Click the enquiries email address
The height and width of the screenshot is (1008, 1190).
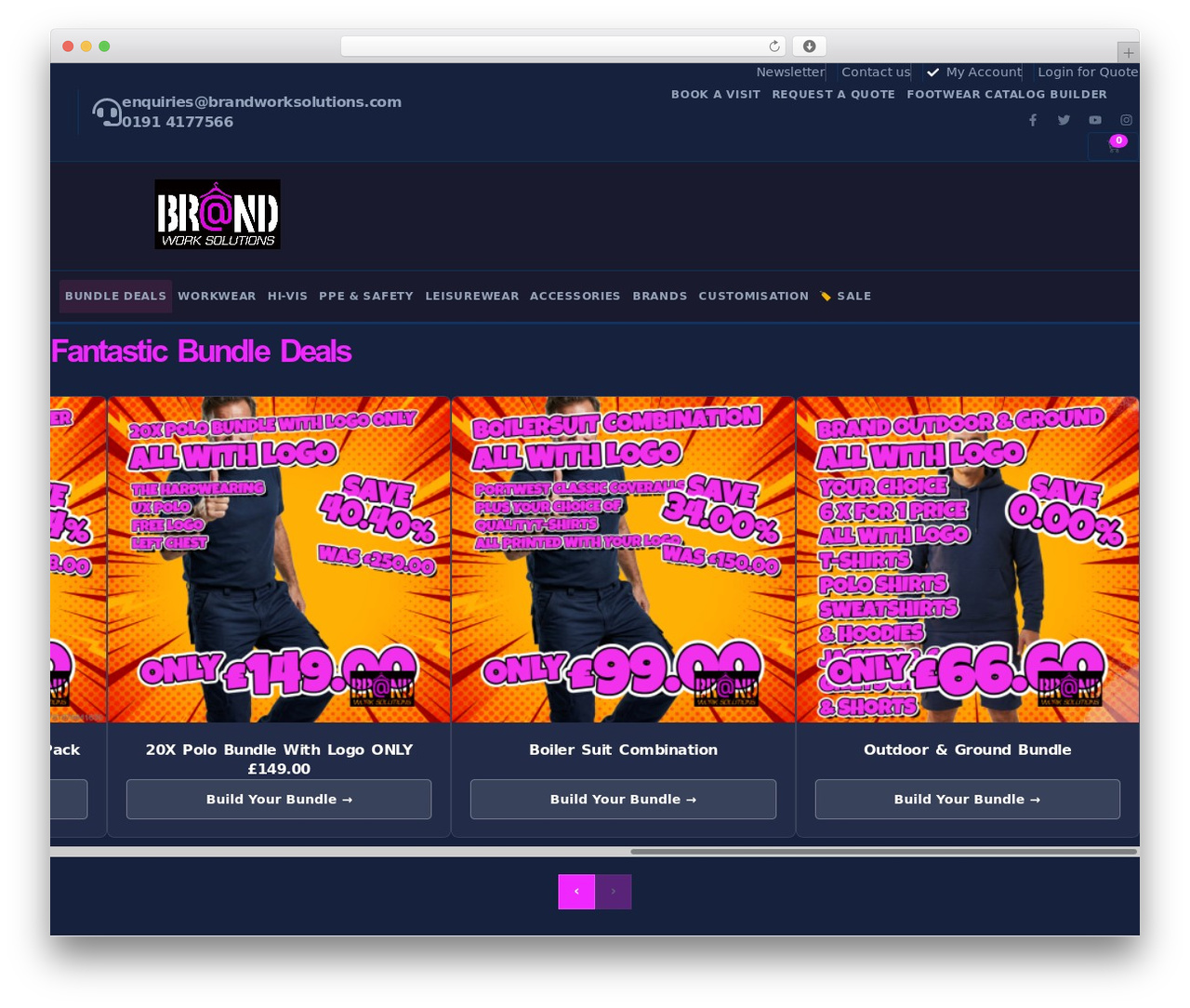click(x=262, y=101)
